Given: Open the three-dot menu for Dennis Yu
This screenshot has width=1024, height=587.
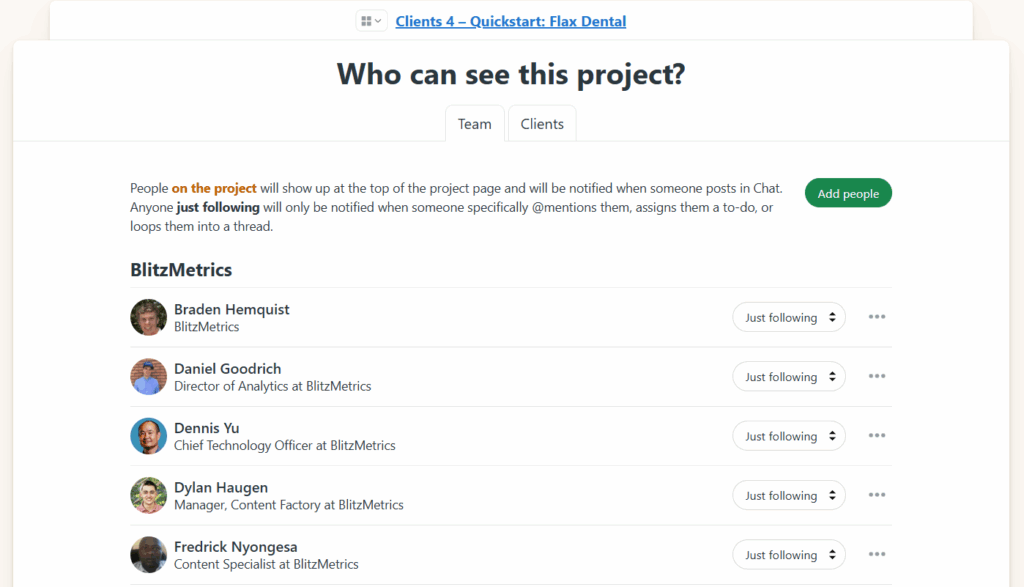Looking at the screenshot, I should 877,436.
